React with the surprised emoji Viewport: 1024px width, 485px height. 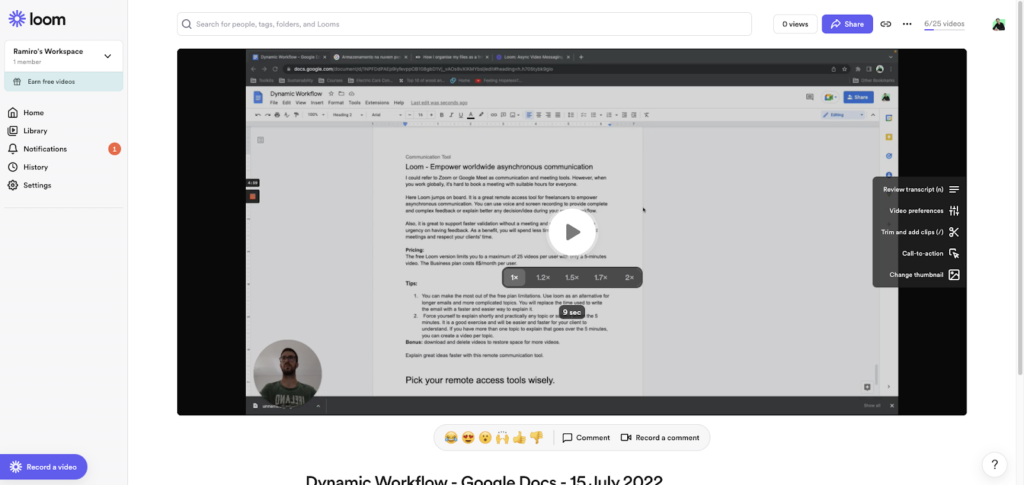[485, 438]
